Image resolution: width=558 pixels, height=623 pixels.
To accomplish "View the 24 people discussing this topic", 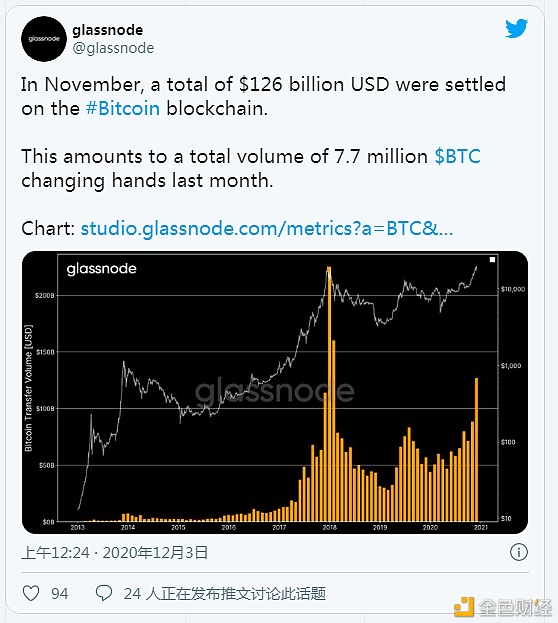I will point(225,594).
